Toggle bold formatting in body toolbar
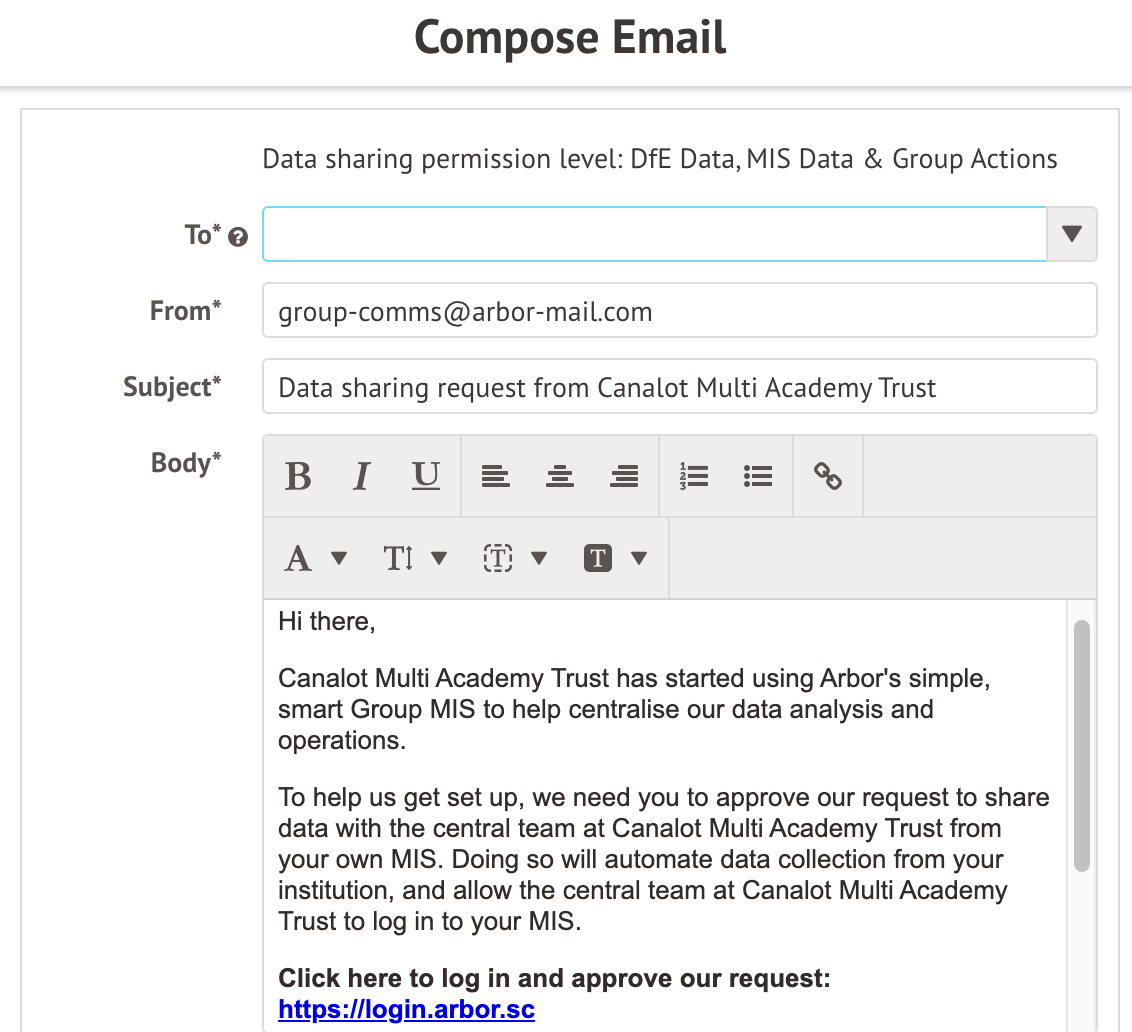This screenshot has height=1032, width=1132. [x=298, y=477]
